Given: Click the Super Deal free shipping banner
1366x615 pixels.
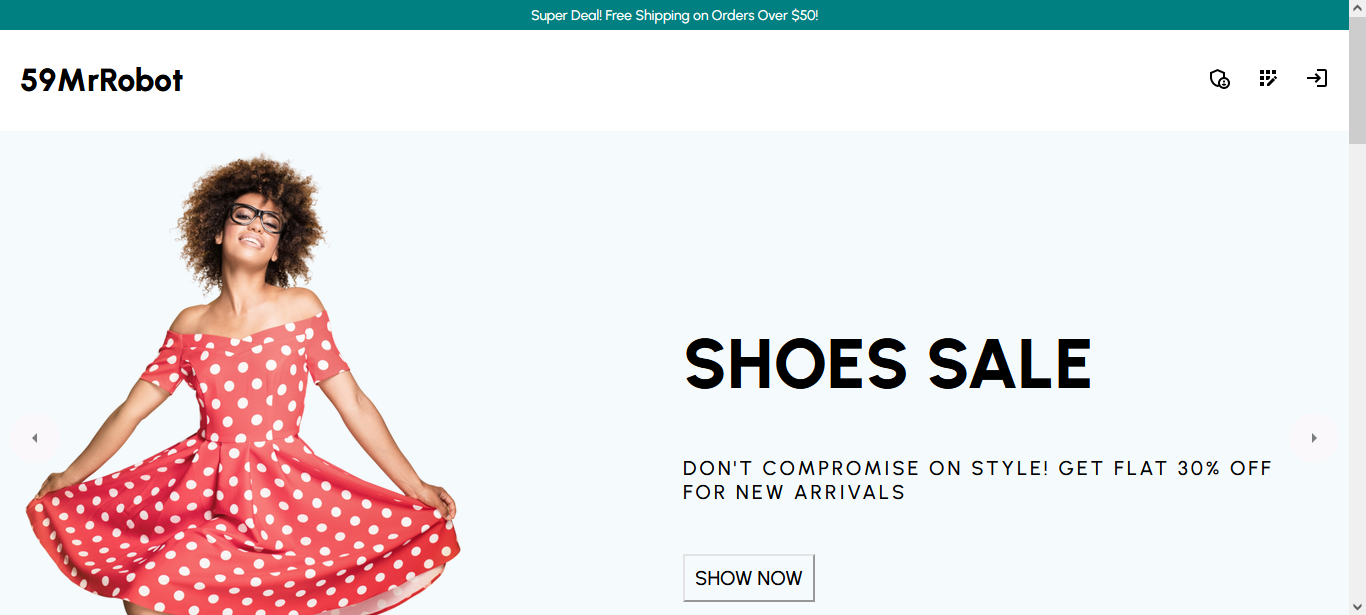Looking at the screenshot, I should (x=674, y=15).
